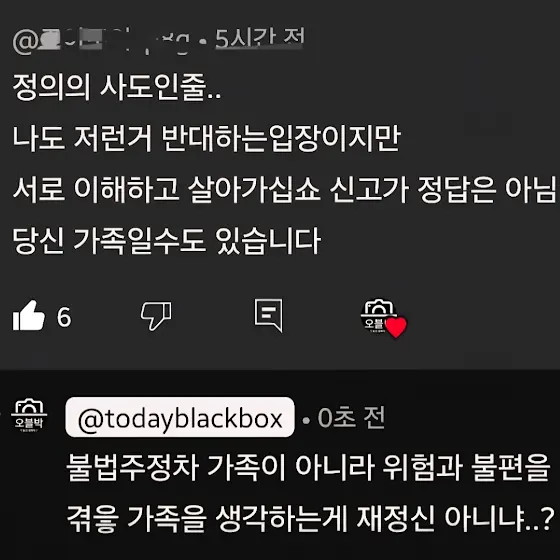Select the line starting 서로 이해하고 살아가십쇼
Image resolution: width=560 pixels, height=560 pixels.
click(284, 189)
